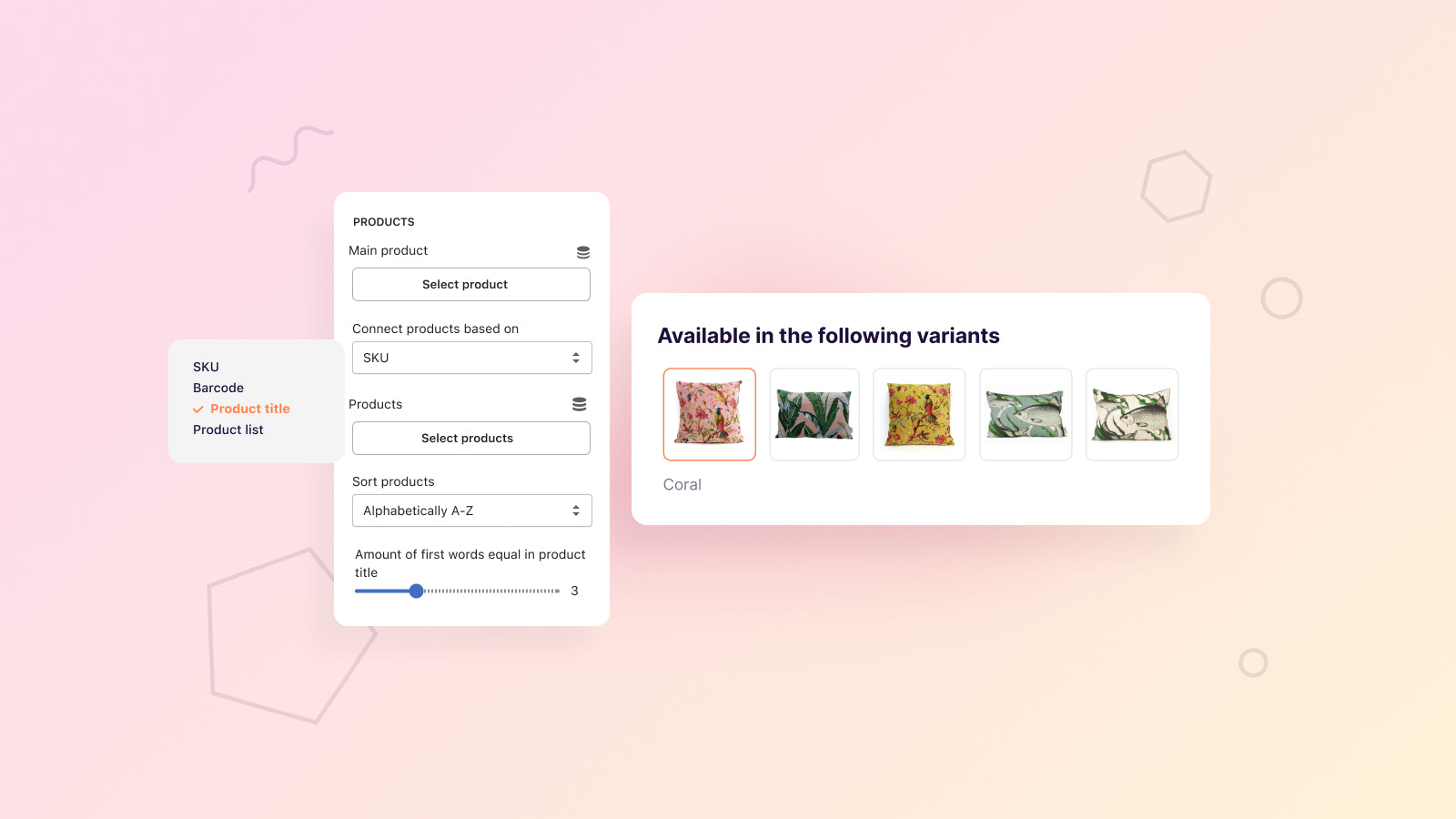The height and width of the screenshot is (819, 1456).
Task: Click the dynamic source icon beside Products
Action: coord(579,404)
